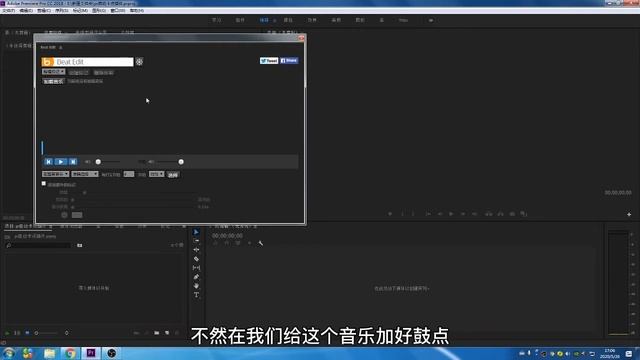The image size is (640, 360).
Task: Switch to the Learning workspace tab
Action: (216, 20)
